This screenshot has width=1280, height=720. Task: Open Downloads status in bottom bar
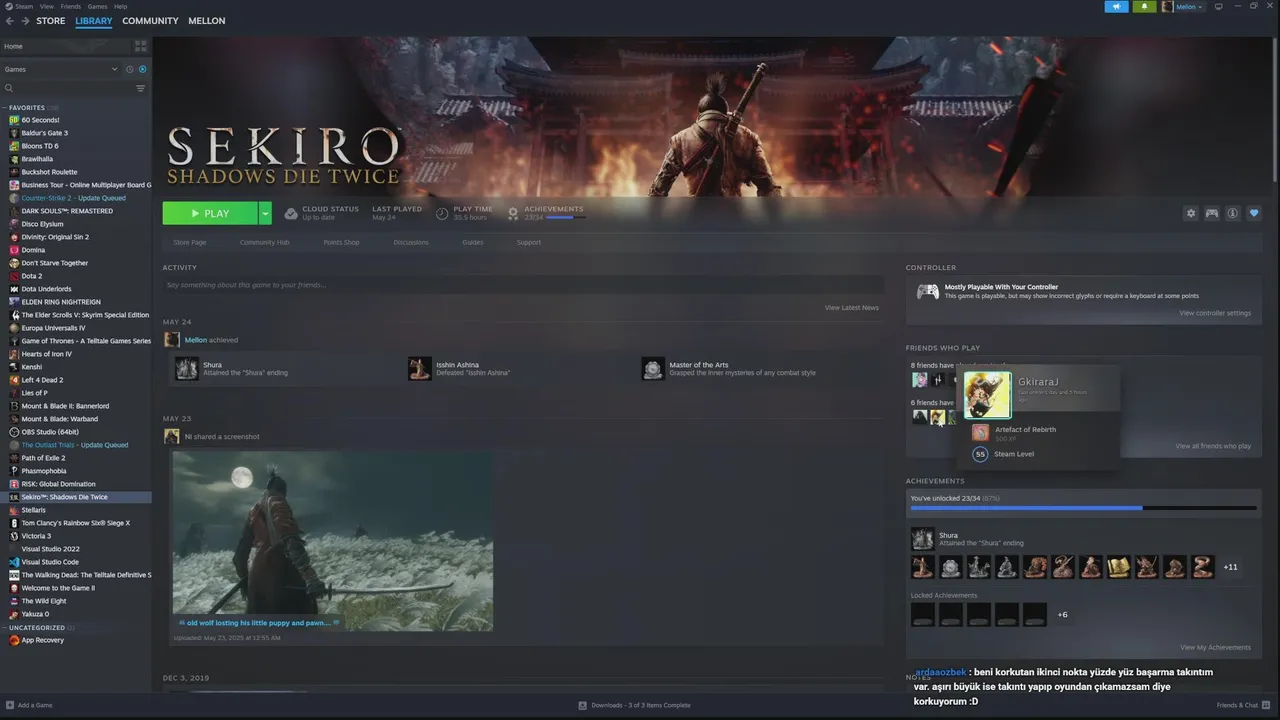click(x=634, y=705)
